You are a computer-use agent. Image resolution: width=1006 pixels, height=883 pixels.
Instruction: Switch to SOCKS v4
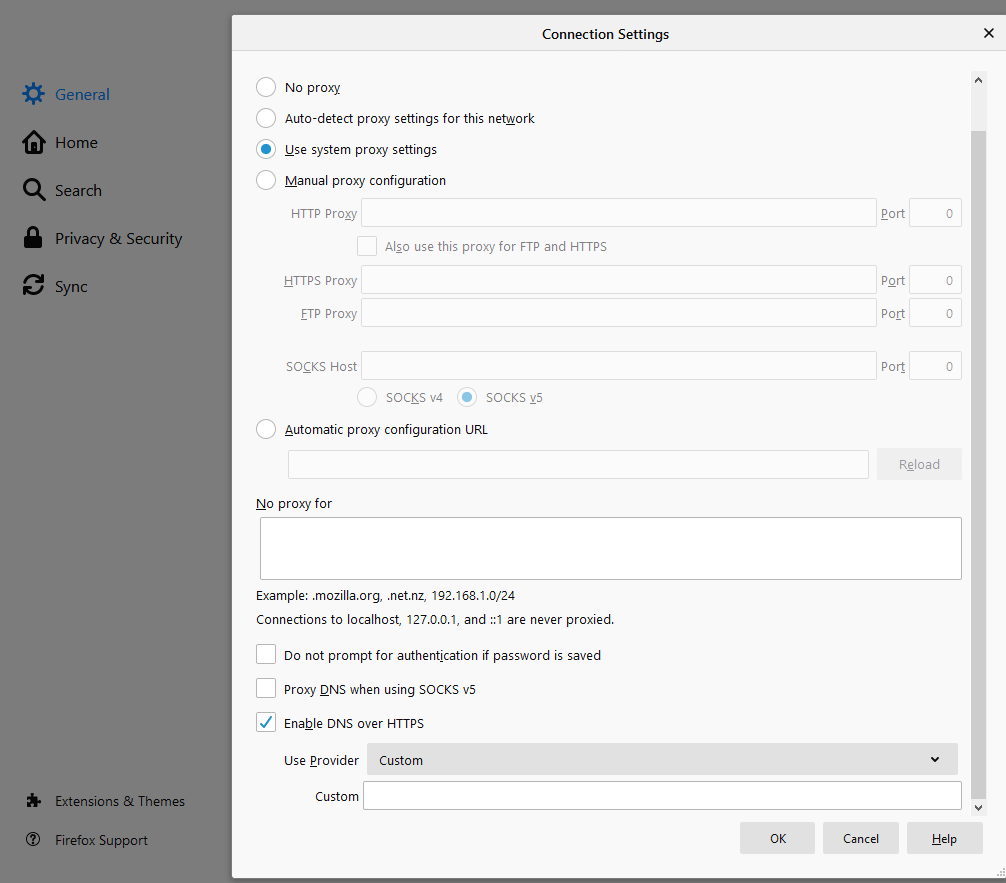[366, 397]
